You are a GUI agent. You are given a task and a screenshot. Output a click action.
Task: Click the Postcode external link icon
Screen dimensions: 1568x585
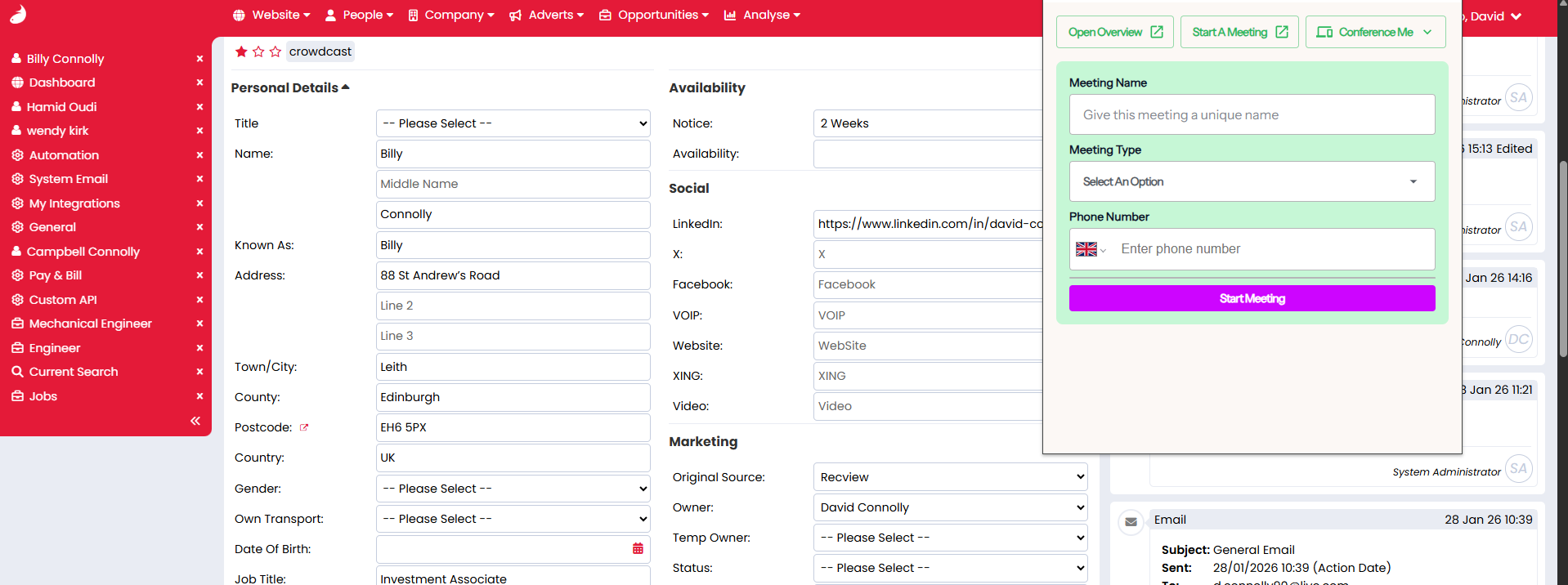tap(304, 427)
